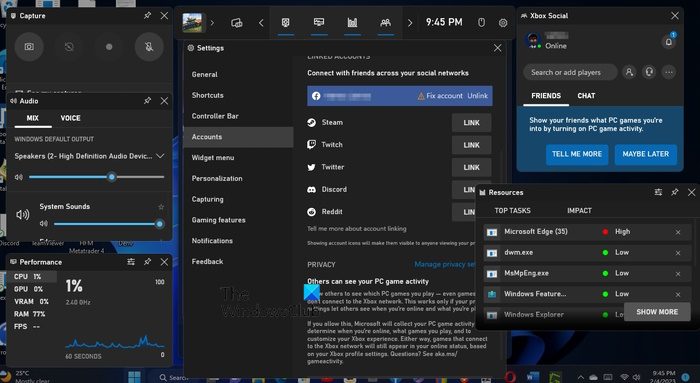The width and height of the screenshot is (700, 383).
Task: Expand the Speakers output device dropdown
Action: coord(89,156)
